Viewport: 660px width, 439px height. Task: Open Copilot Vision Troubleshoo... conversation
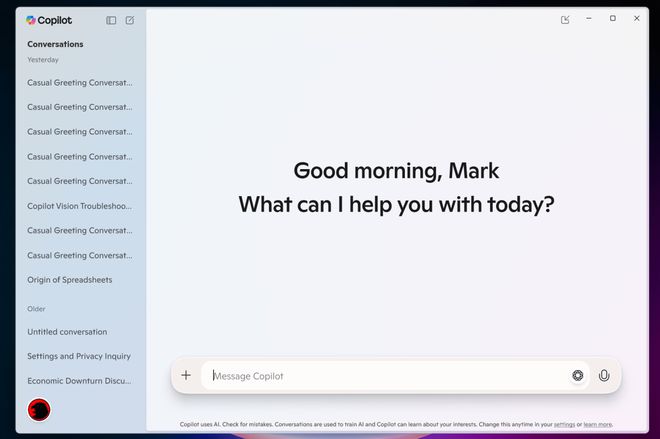(80, 206)
